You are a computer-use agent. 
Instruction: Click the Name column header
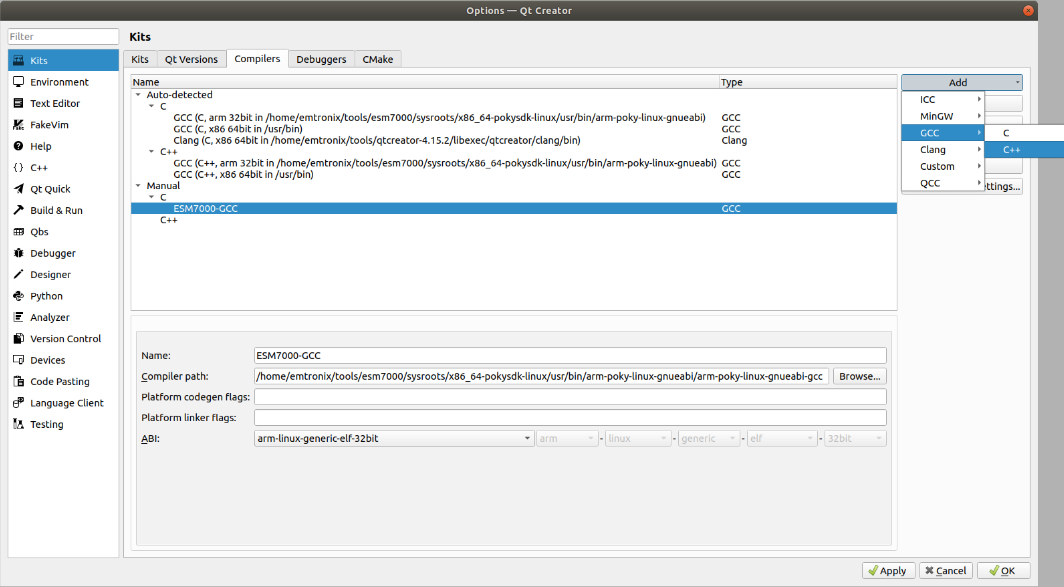[425, 82]
